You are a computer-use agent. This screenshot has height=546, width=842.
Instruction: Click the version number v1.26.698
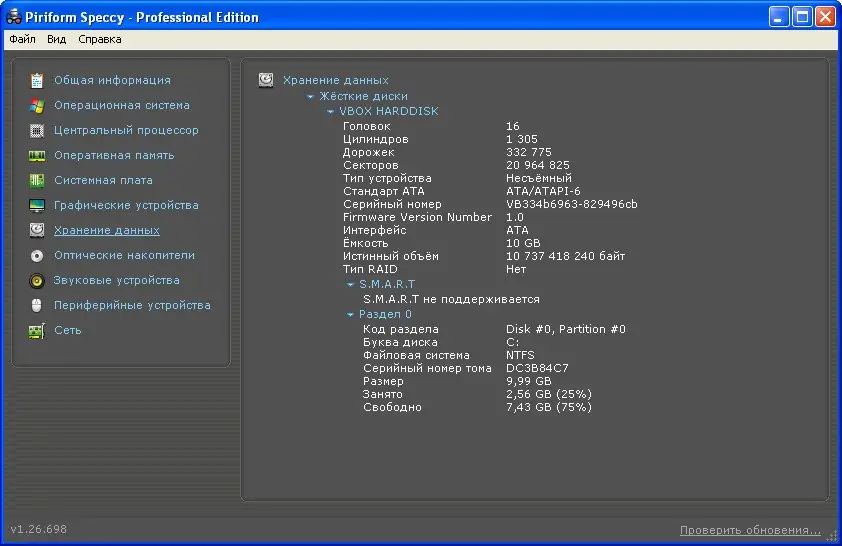click(39, 529)
